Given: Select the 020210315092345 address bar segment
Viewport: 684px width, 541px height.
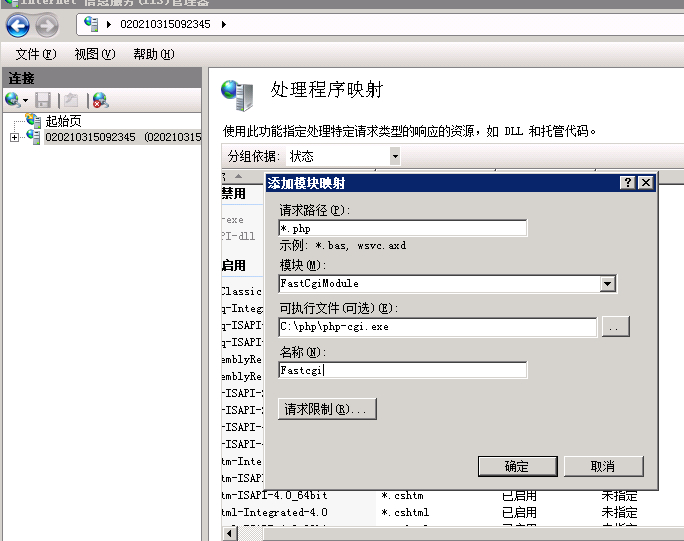Looking at the screenshot, I should (165, 24).
